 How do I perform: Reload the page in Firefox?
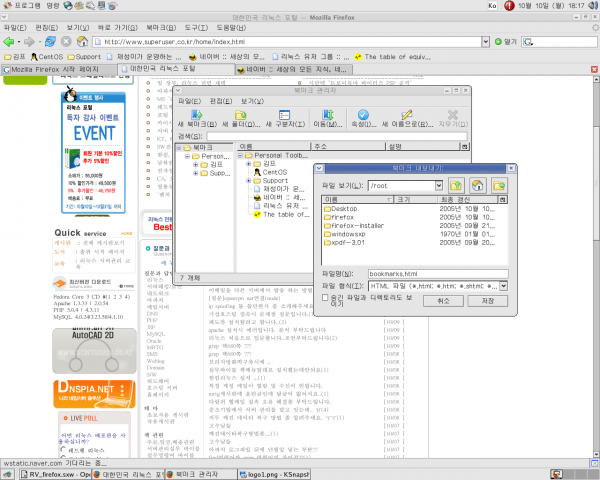50,41
